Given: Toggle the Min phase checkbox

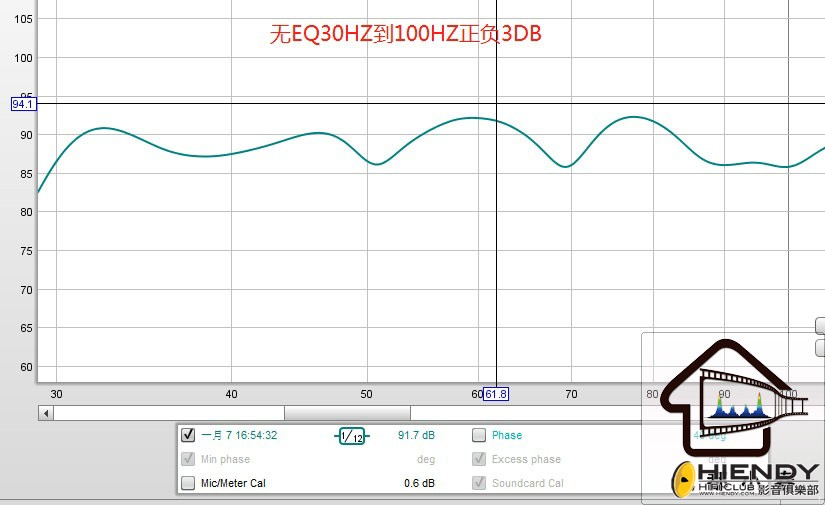Looking at the screenshot, I should pyautogui.click(x=188, y=459).
